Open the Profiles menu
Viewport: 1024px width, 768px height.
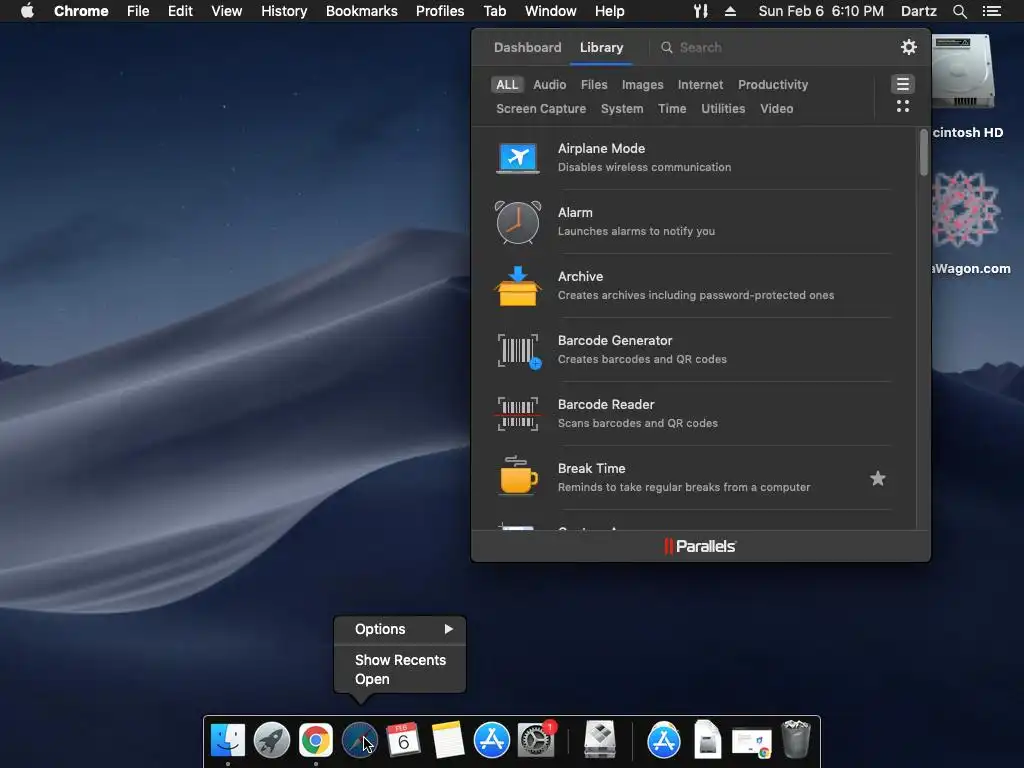point(440,11)
